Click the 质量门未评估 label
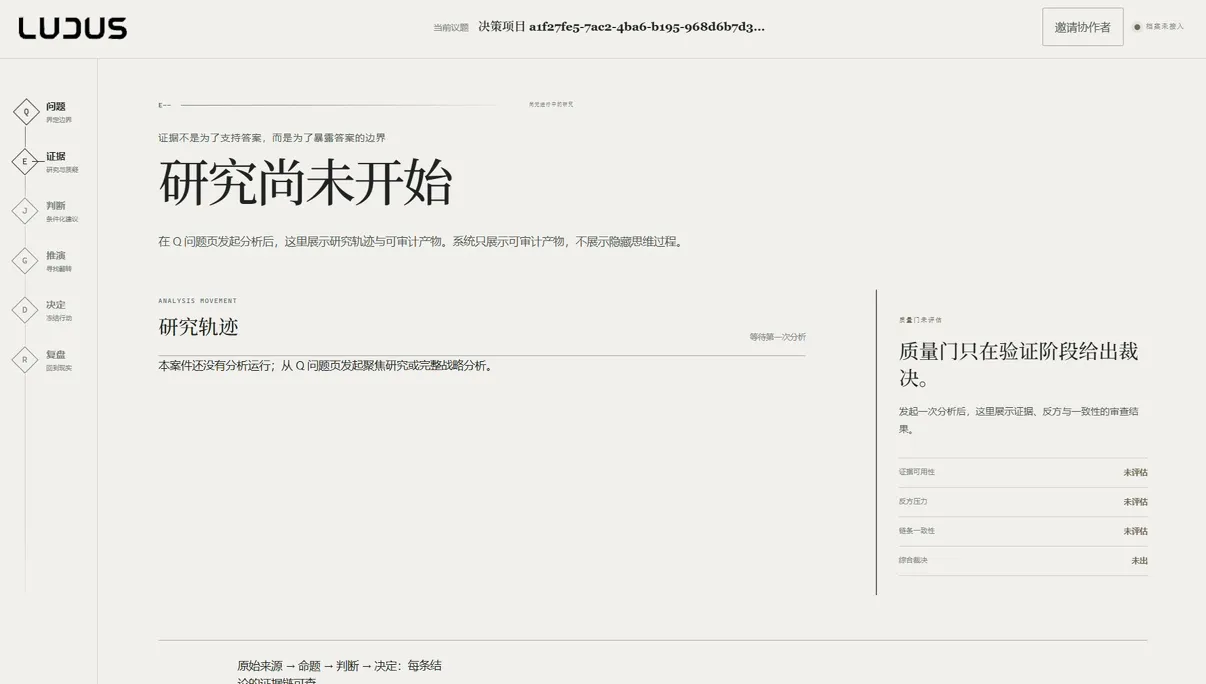Image resolution: width=1206 pixels, height=684 pixels. coord(920,320)
